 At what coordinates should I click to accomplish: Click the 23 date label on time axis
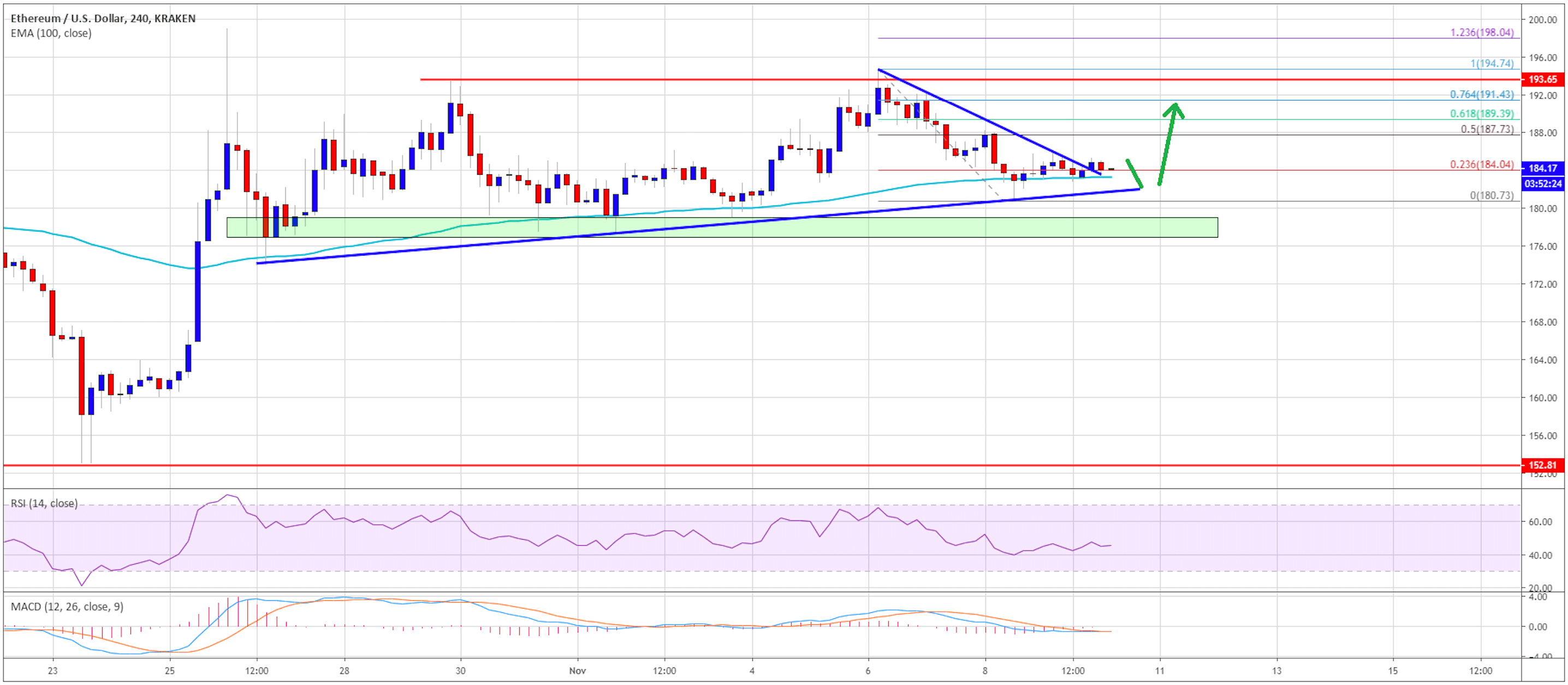53,671
